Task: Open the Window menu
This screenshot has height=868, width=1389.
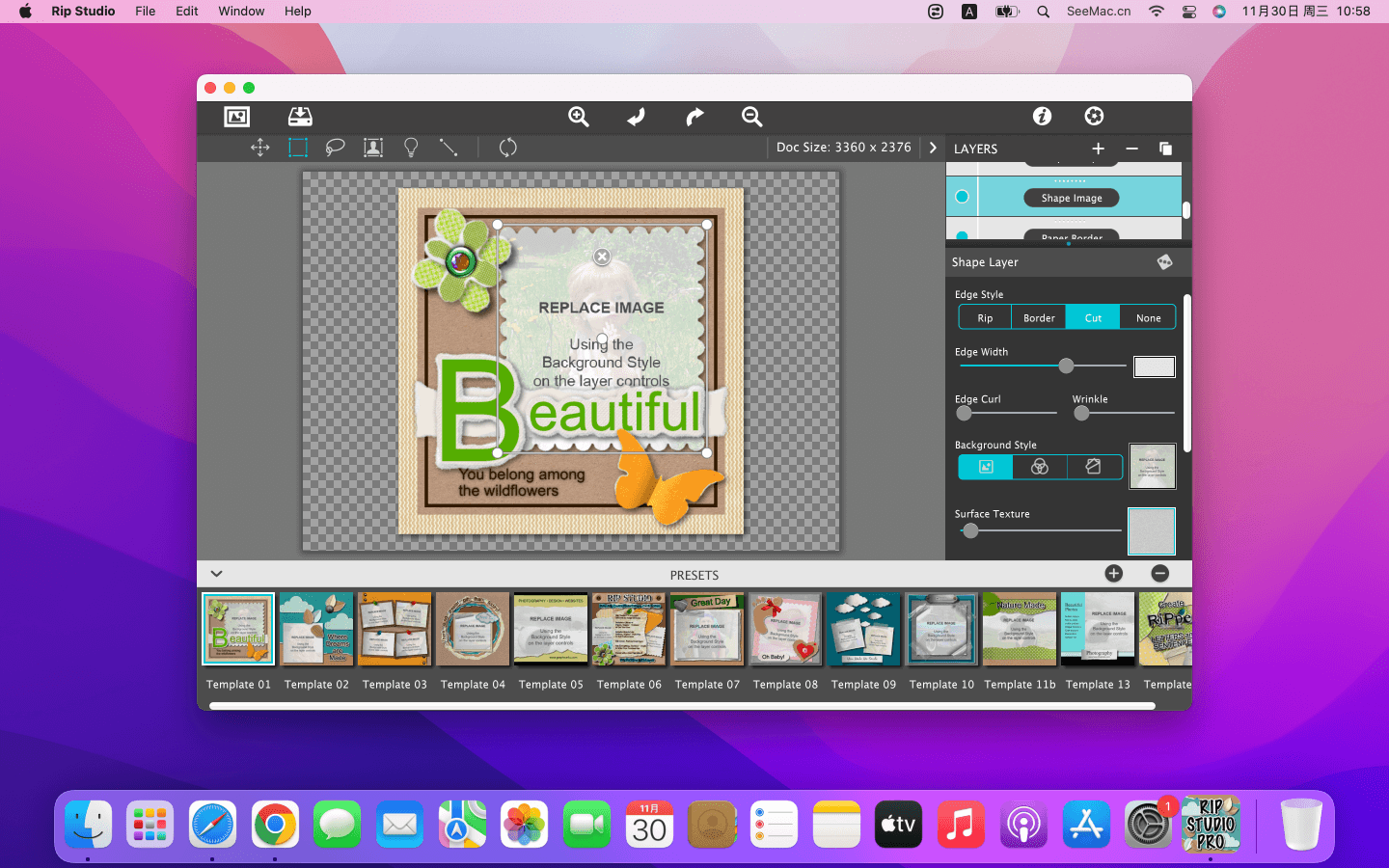Action: tap(241, 12)
